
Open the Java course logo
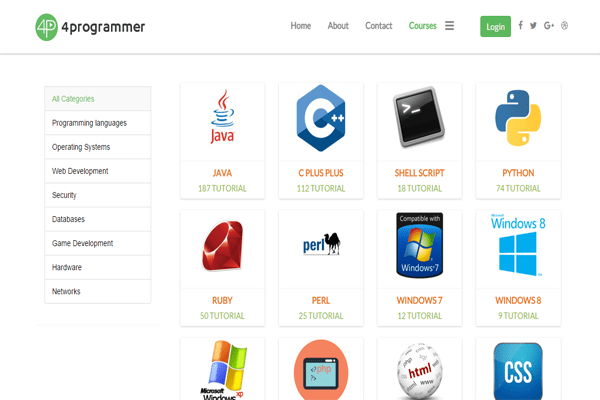coord(222,118)
